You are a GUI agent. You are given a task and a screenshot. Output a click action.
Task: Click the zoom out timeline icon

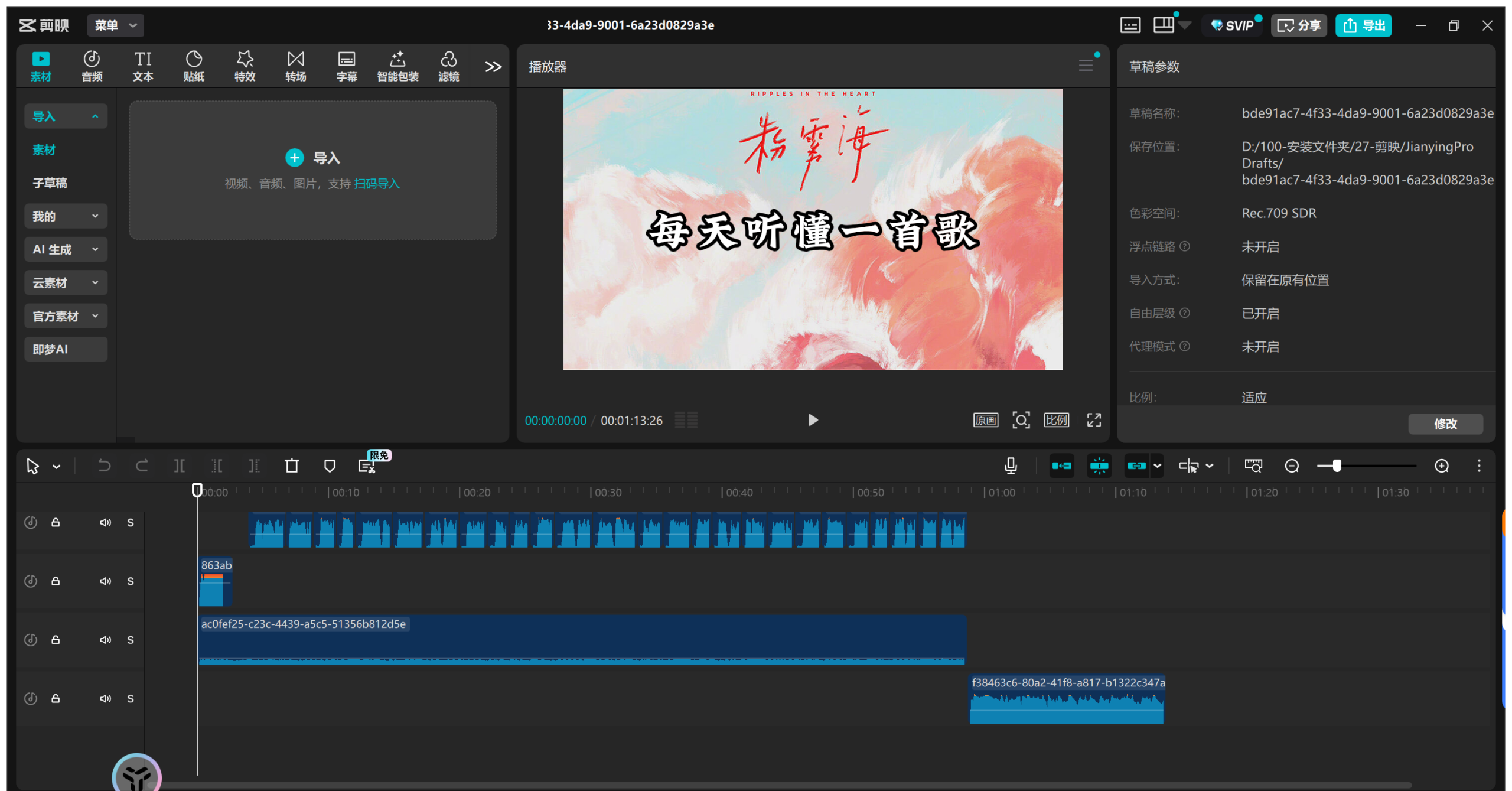click(1292, 466)
